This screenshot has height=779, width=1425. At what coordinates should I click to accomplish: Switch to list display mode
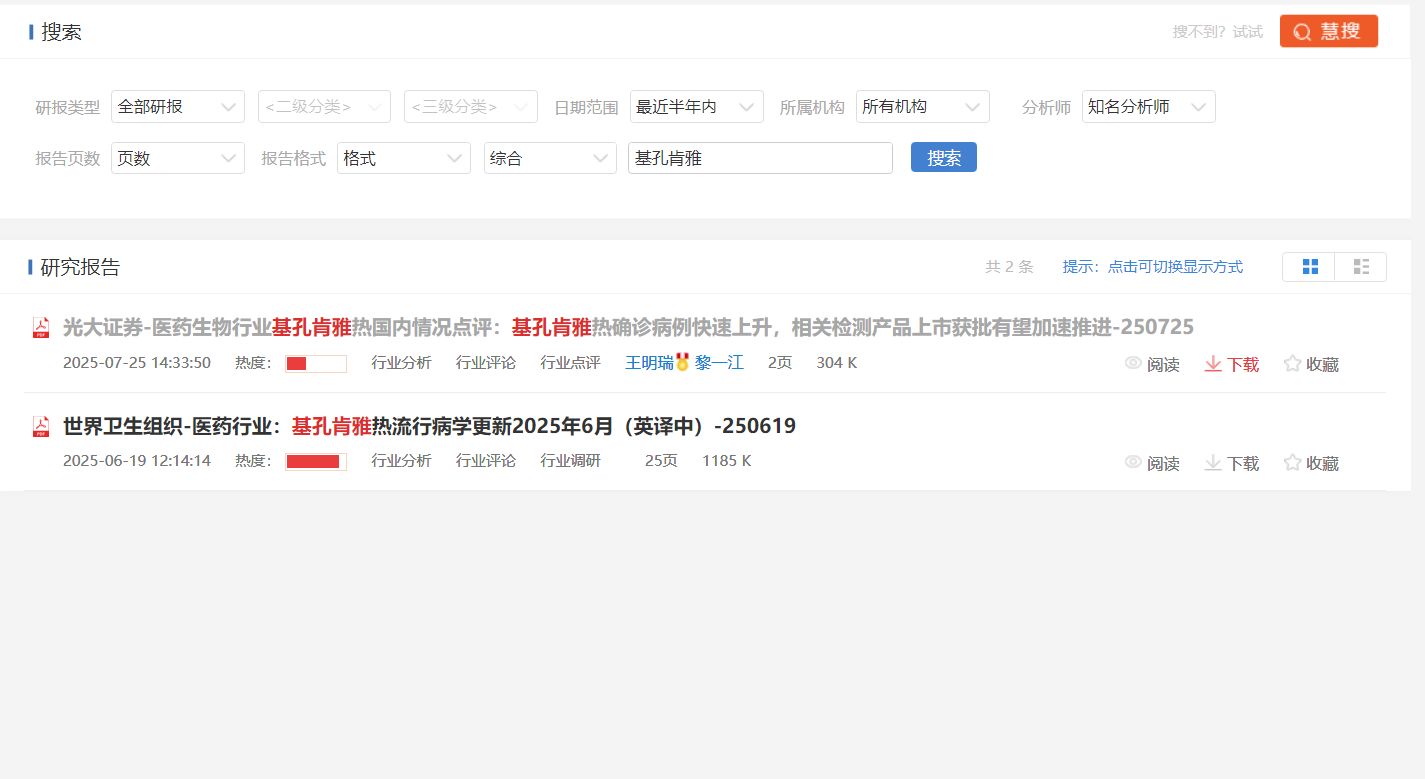(x=1361, y=267)
